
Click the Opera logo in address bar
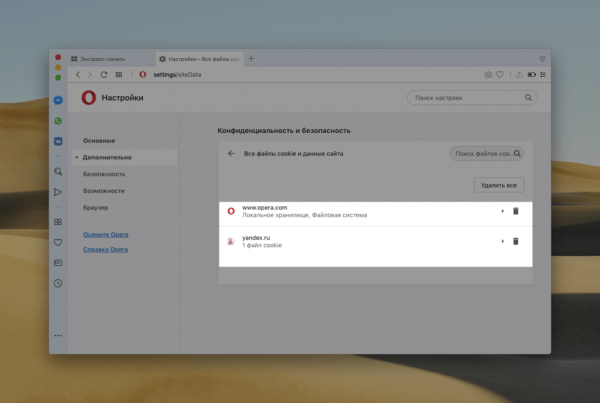(x=143, y=75)
